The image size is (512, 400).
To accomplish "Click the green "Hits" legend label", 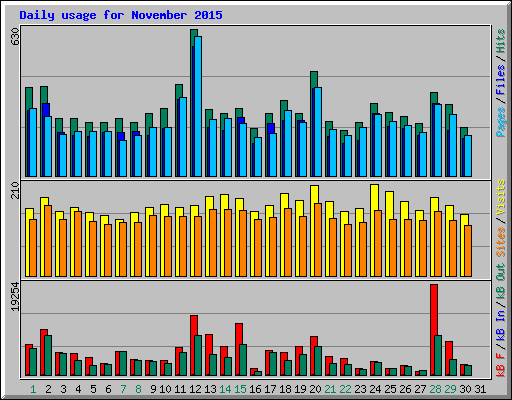I will click(x=501, y=41).
